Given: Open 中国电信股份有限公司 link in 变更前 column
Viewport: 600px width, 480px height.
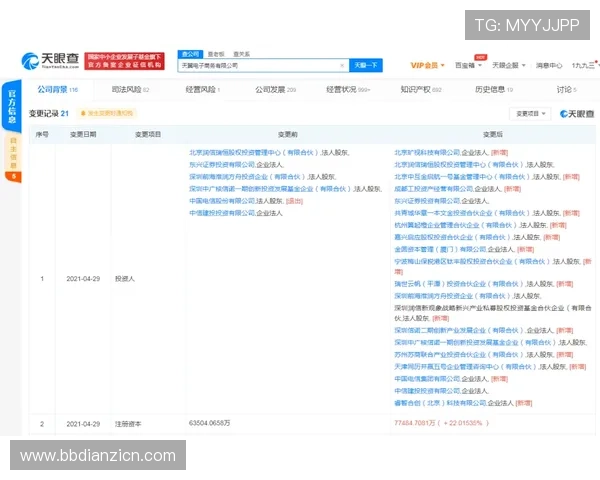Looking at the screenshot, I should (222, 201).
